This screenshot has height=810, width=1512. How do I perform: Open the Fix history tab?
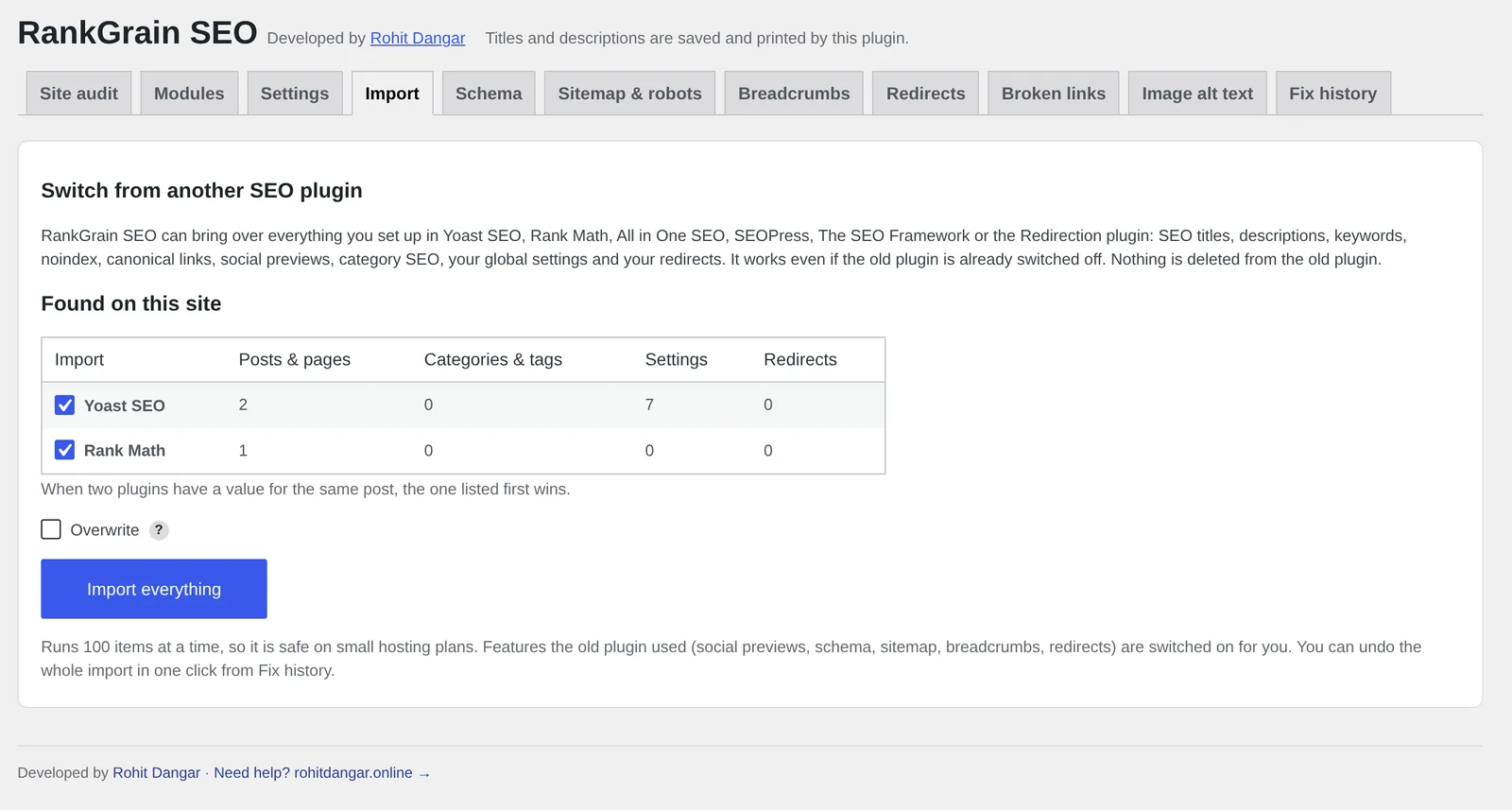click(x=1332, y=94)
